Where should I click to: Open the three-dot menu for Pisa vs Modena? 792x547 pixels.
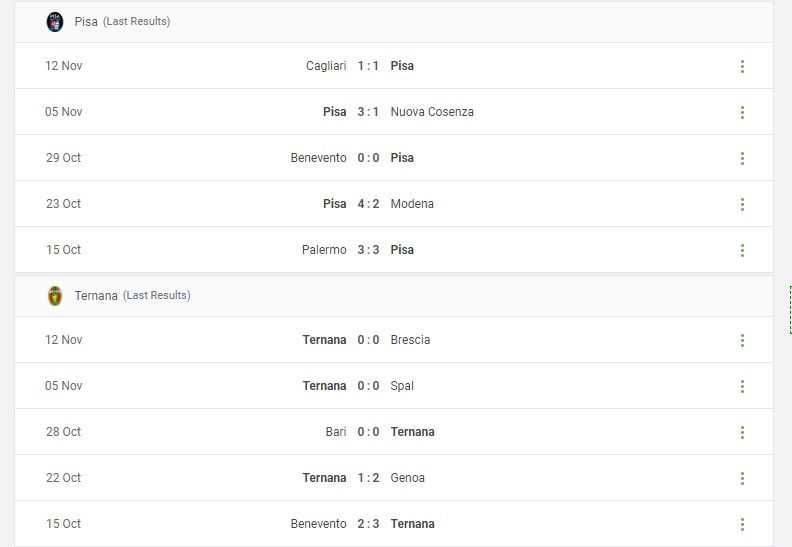742,204
